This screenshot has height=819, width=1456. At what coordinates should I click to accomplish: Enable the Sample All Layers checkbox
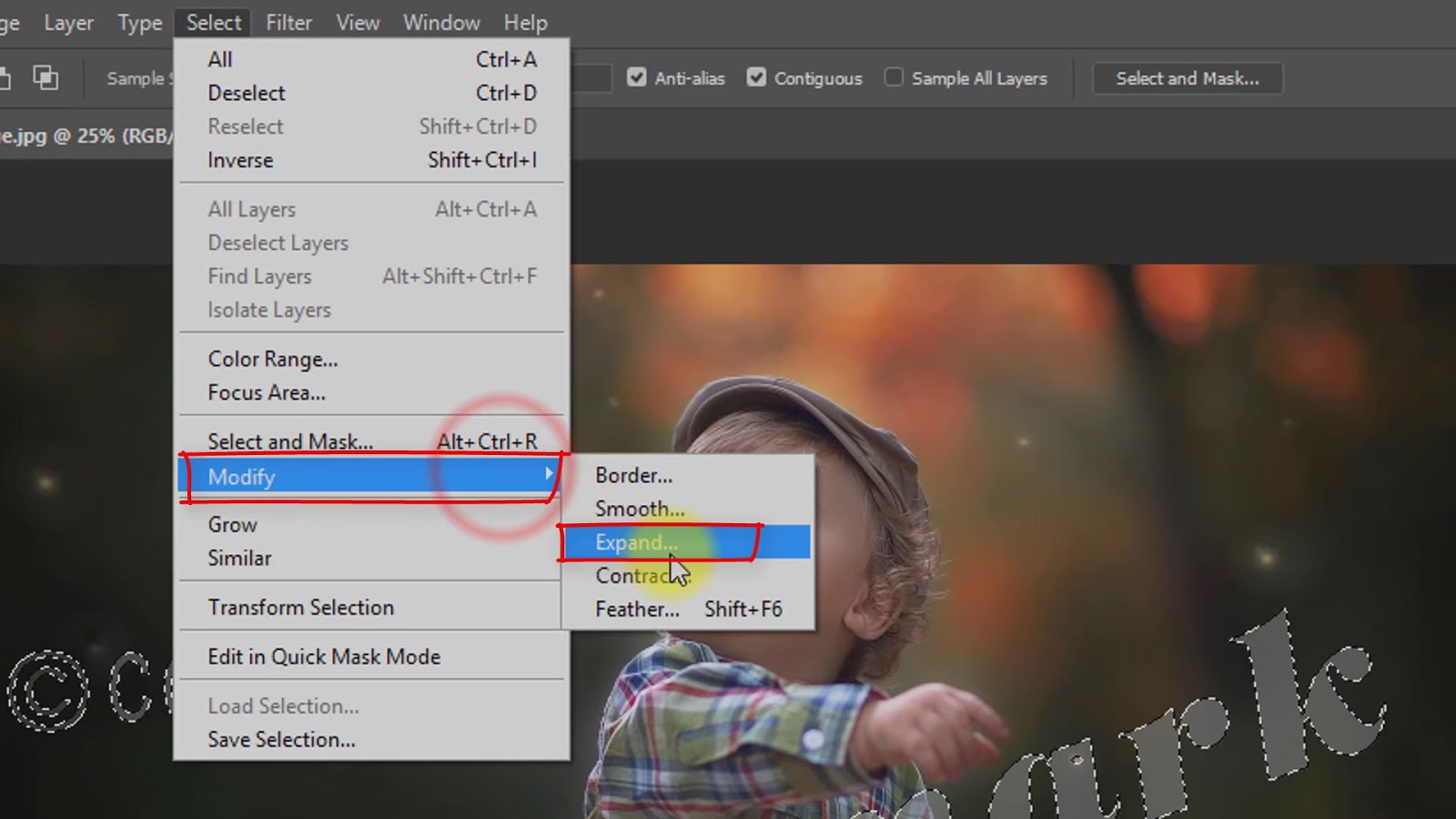pos(893,77)
